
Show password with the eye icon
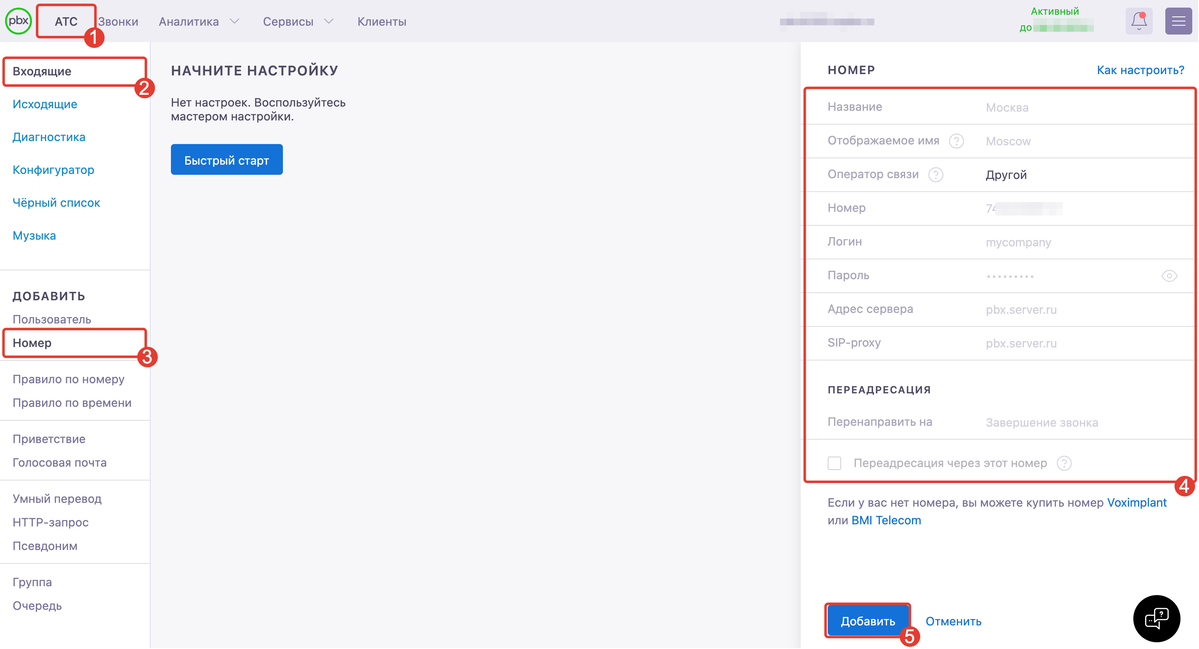click(x=1169, y=276)
